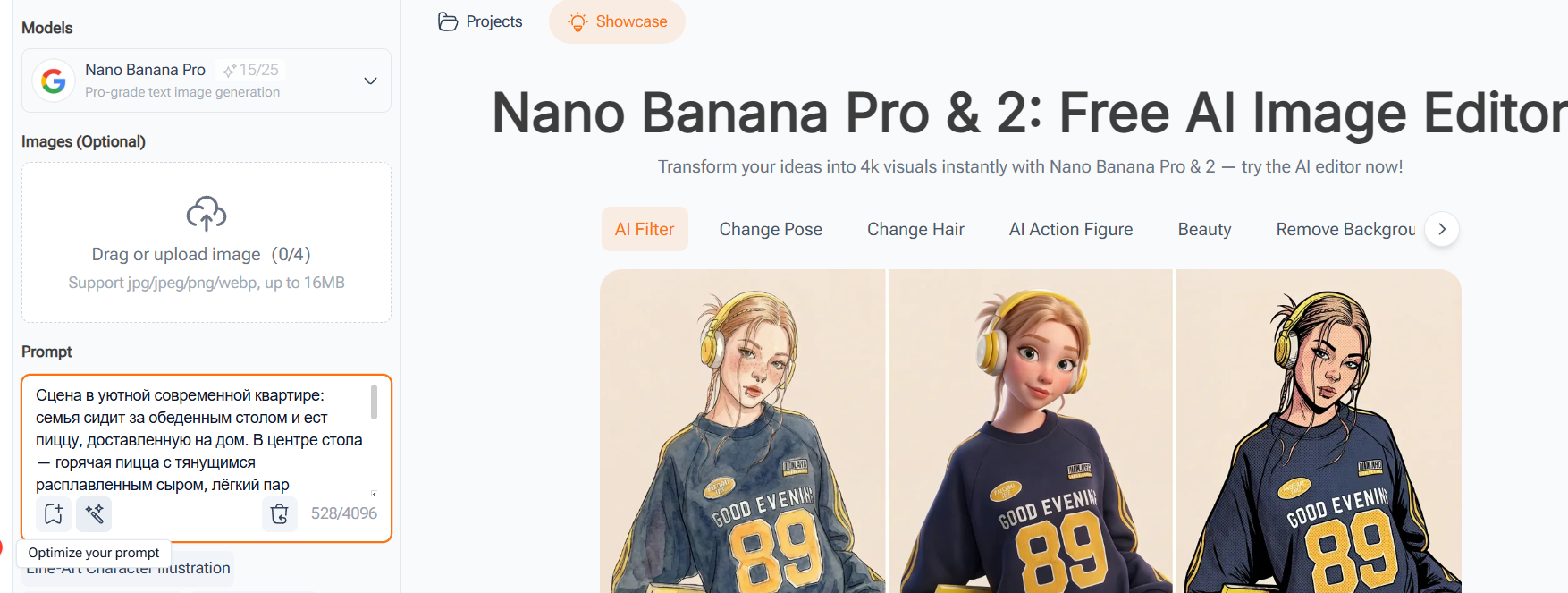This screenshot has height=593, width=1568.
Task: Click the save prompt bookmark icon
Action: point(54,513)
